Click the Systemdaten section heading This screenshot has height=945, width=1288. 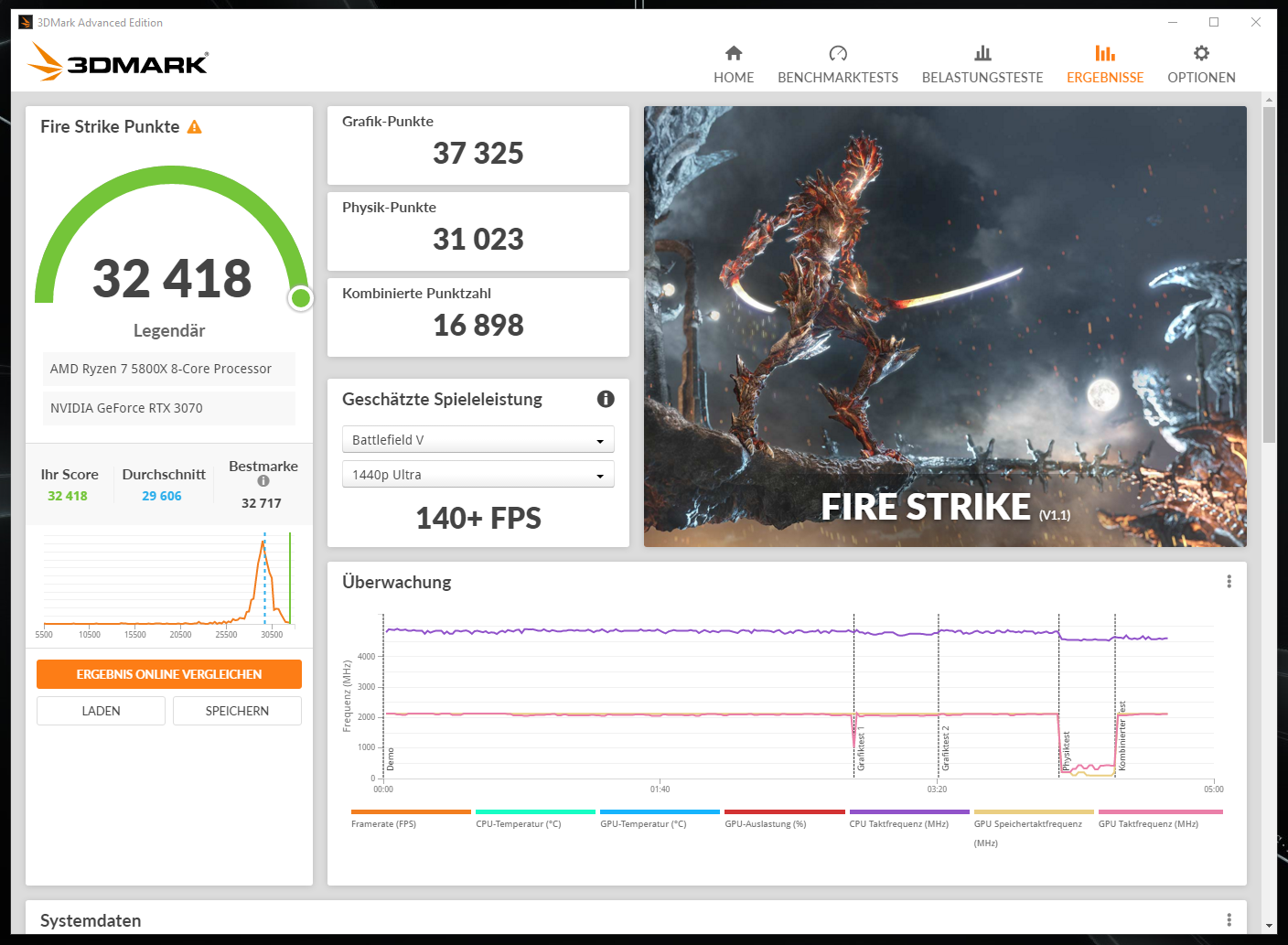point(91,920)
